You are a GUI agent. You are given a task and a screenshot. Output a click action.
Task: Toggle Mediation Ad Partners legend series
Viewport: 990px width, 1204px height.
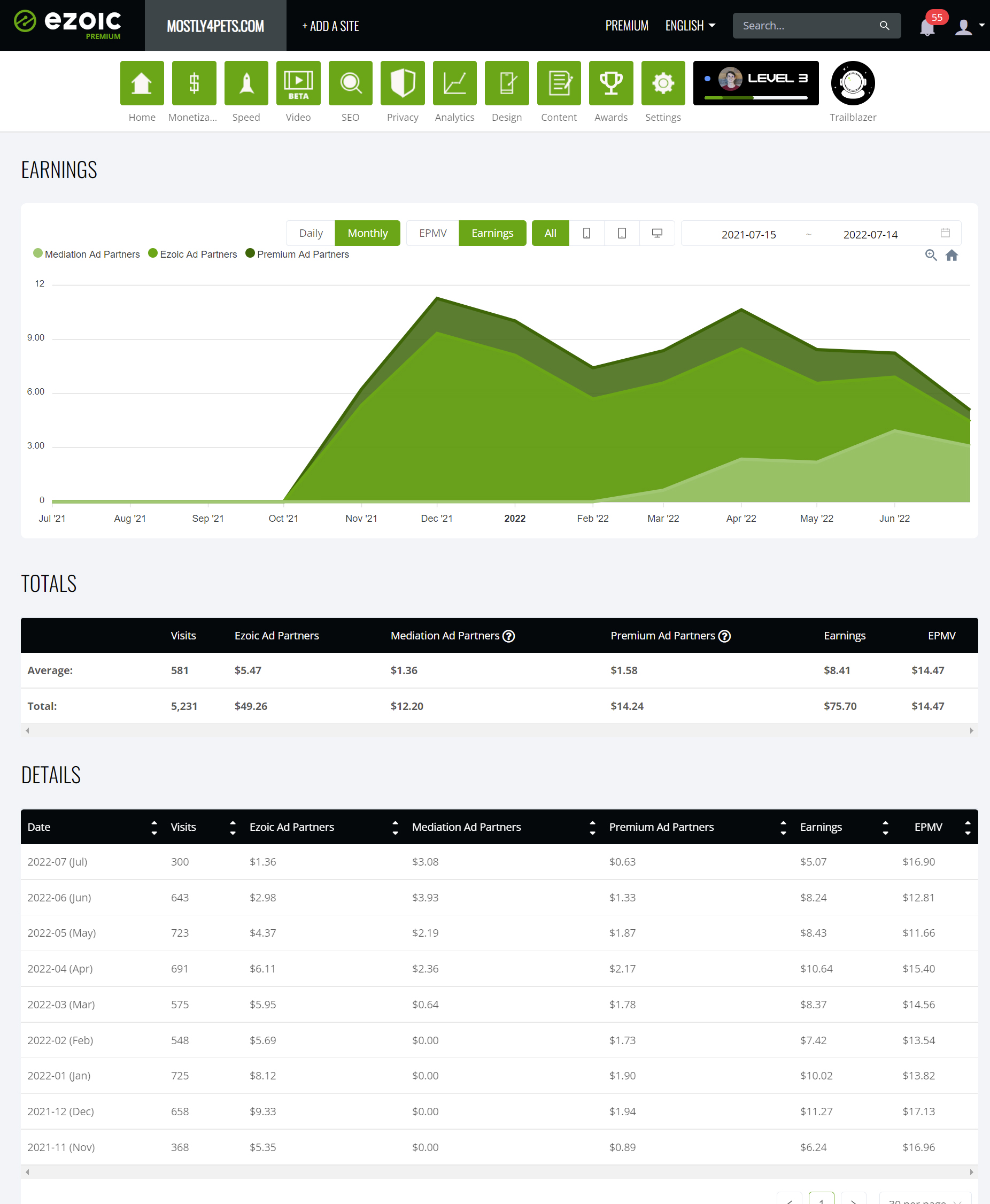pyautogui.click(x=87, y=254)
